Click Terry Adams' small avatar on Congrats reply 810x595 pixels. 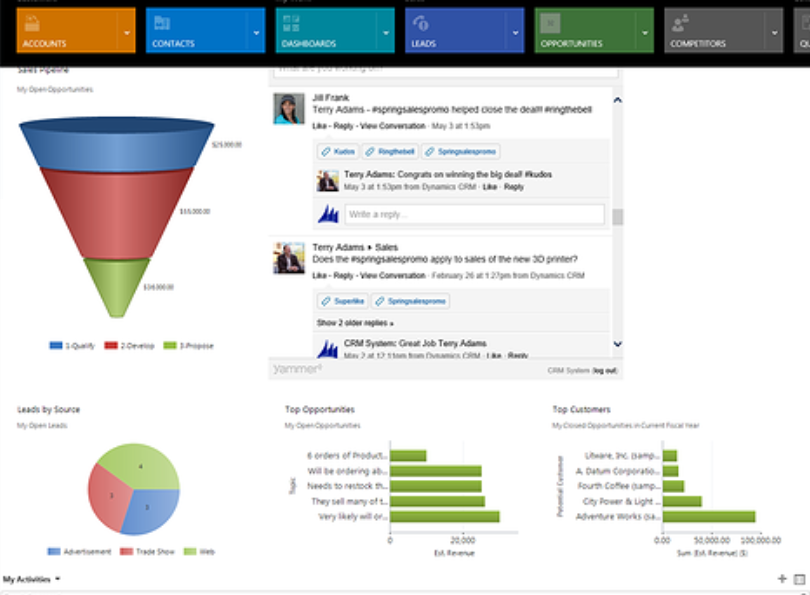point(328,180)
